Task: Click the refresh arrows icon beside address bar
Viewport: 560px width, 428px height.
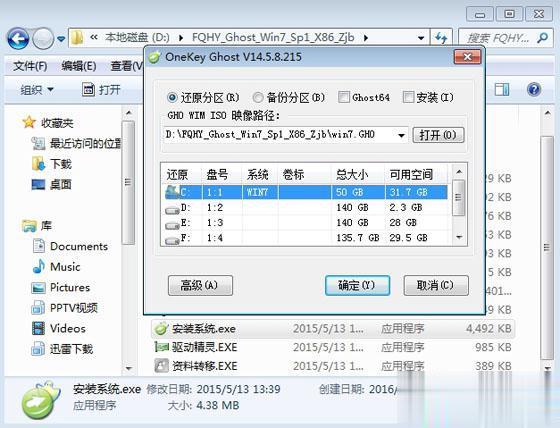Action: click(x=441, y=38)
